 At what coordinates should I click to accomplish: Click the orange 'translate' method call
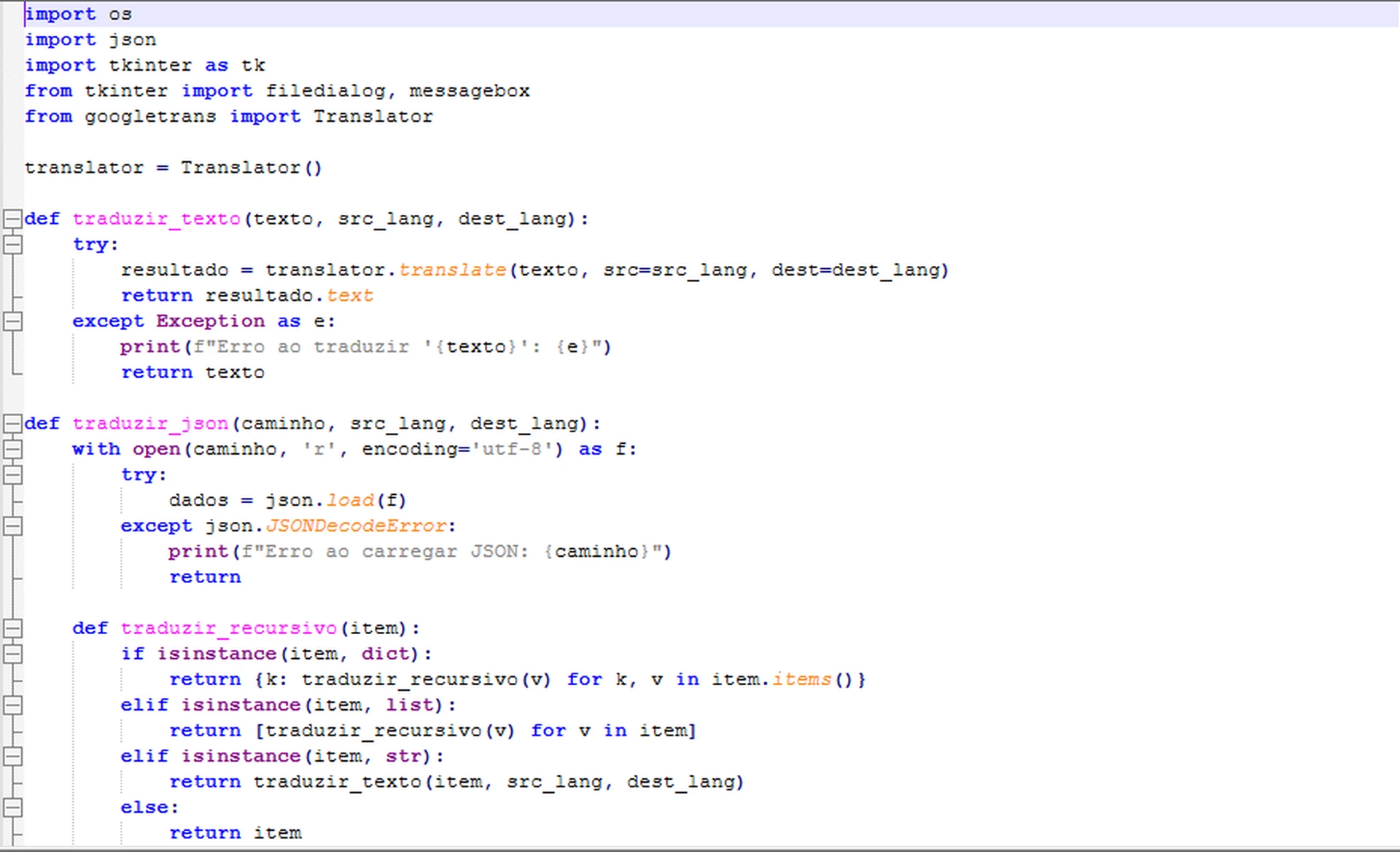452,270
